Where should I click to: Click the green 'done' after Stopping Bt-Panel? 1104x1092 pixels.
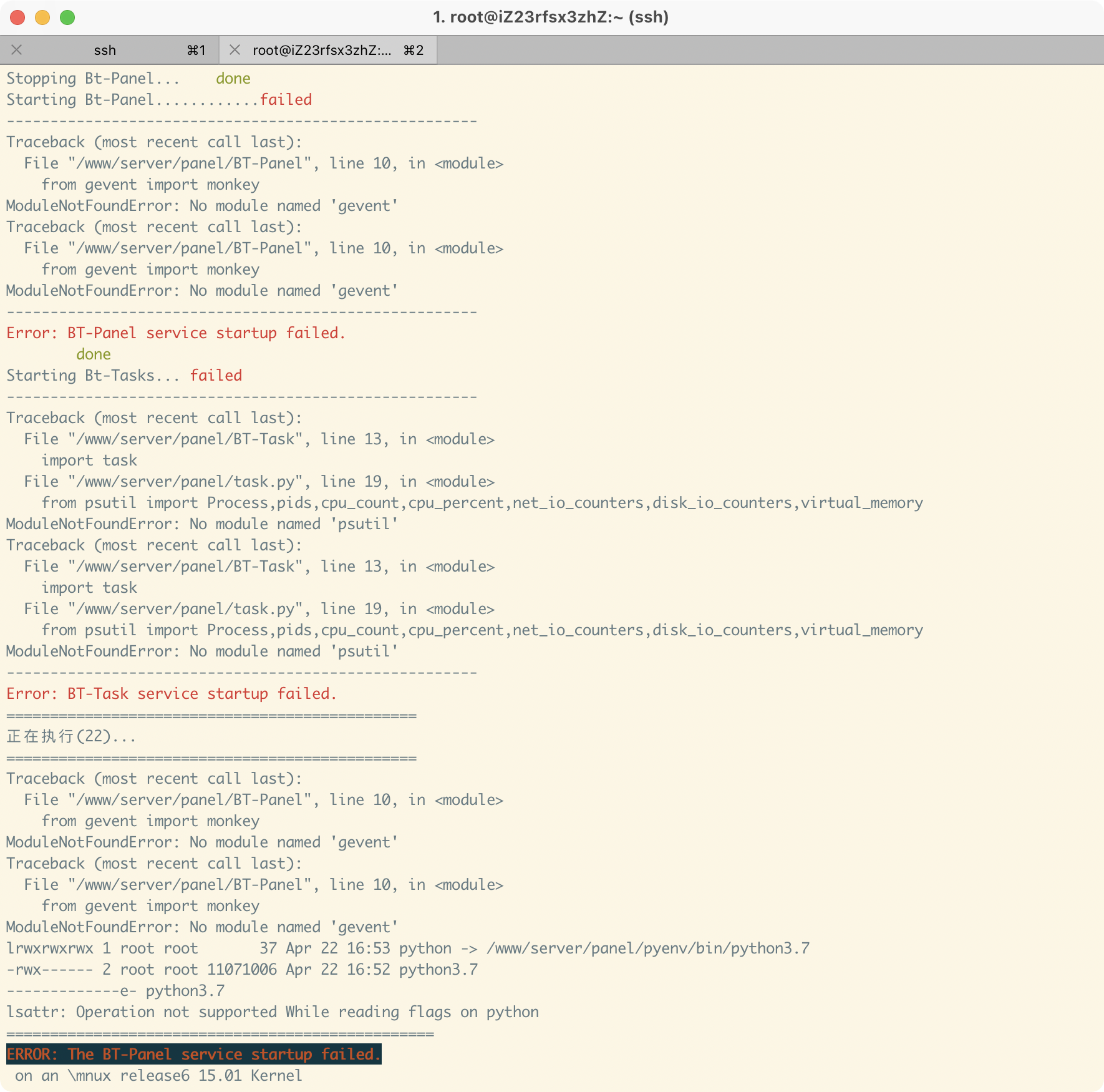point(233,79)
